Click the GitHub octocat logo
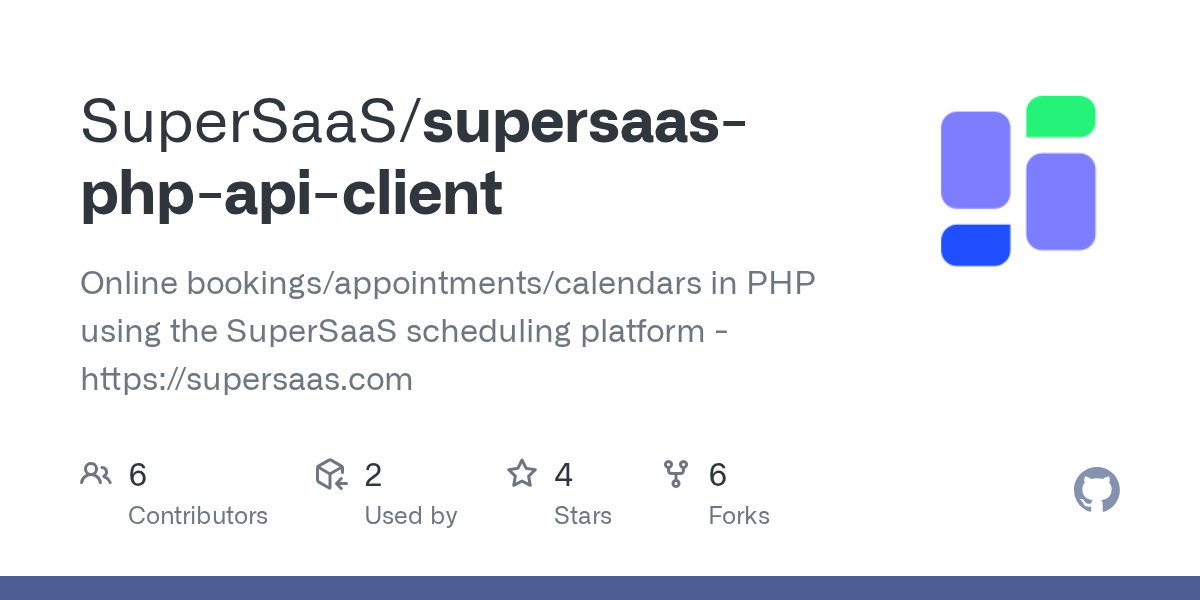The height and width of the screenshot is (600, 1200). tap(1096, 491)
